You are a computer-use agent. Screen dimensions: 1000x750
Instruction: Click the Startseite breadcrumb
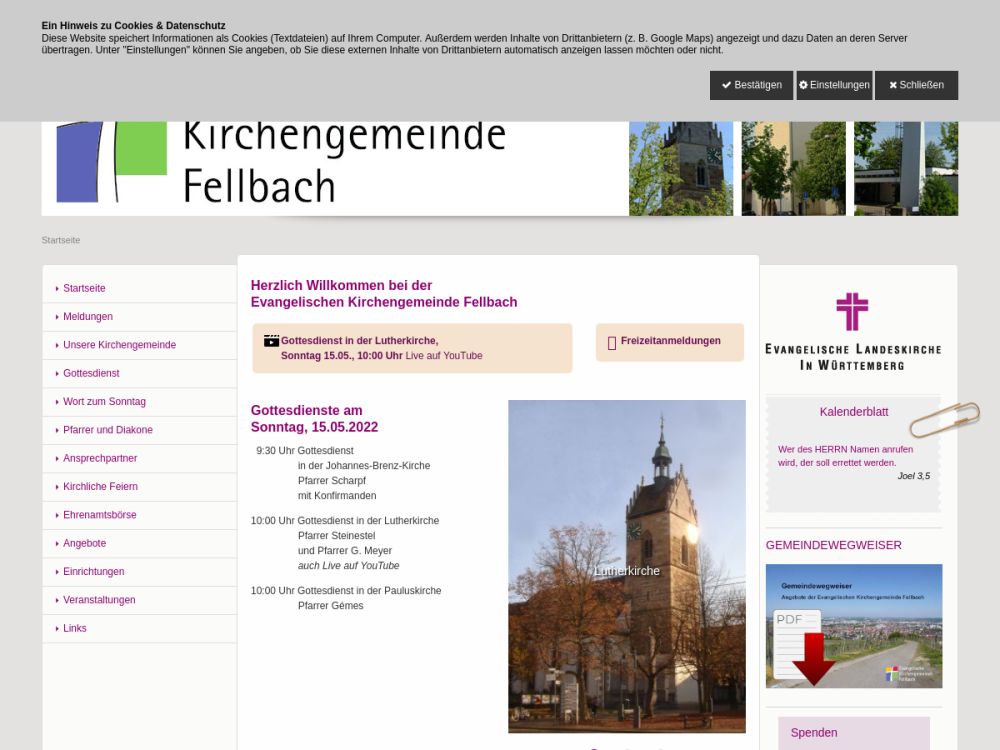tap(61, 240)
